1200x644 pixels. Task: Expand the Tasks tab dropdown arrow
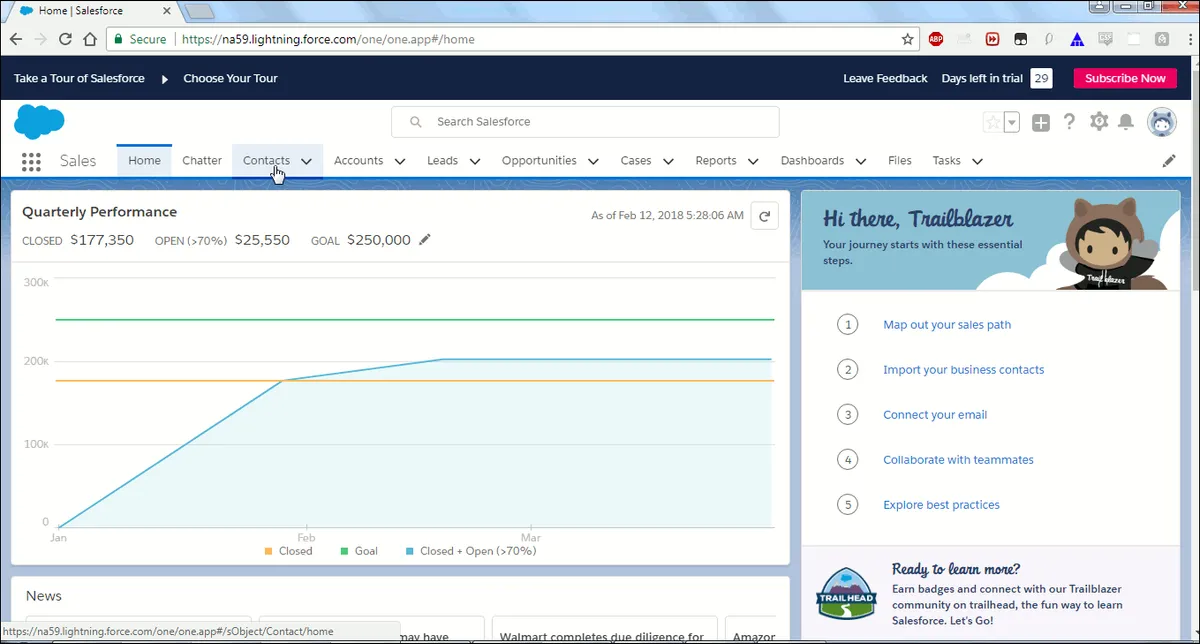pyautogui.click(x=977, y=161)
